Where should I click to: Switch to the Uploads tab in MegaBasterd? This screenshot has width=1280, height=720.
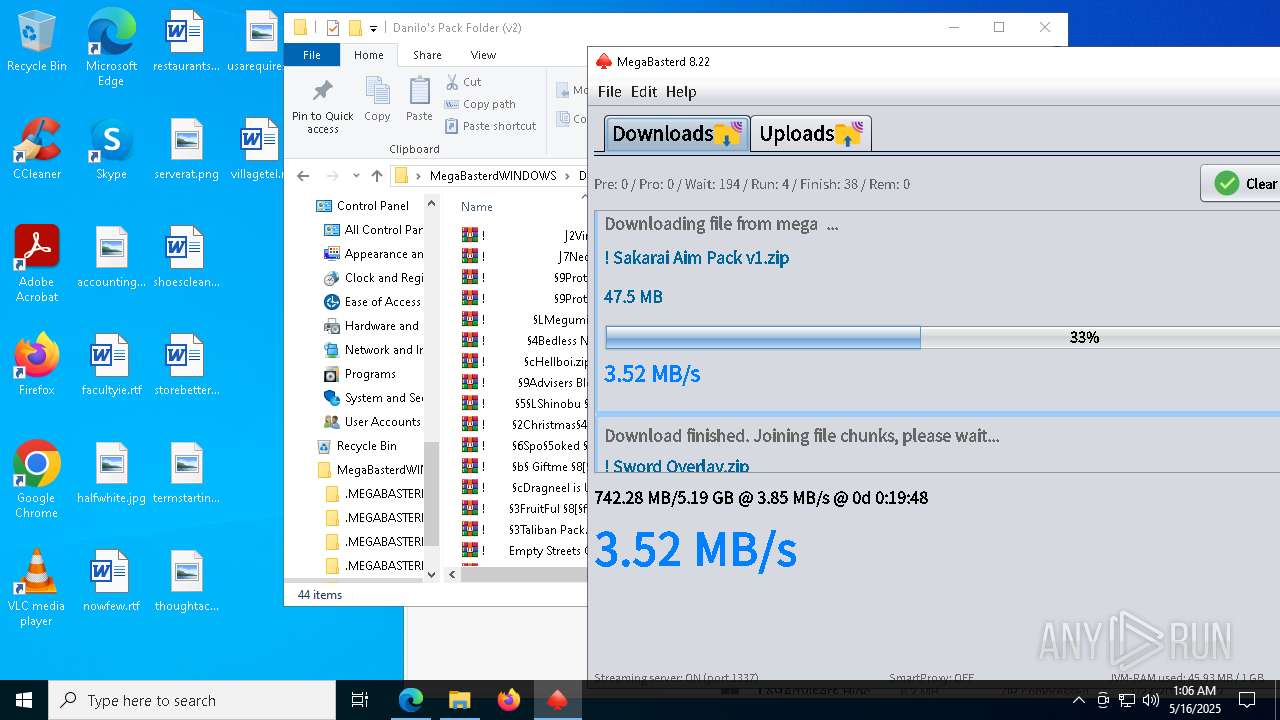coord(810,133)
